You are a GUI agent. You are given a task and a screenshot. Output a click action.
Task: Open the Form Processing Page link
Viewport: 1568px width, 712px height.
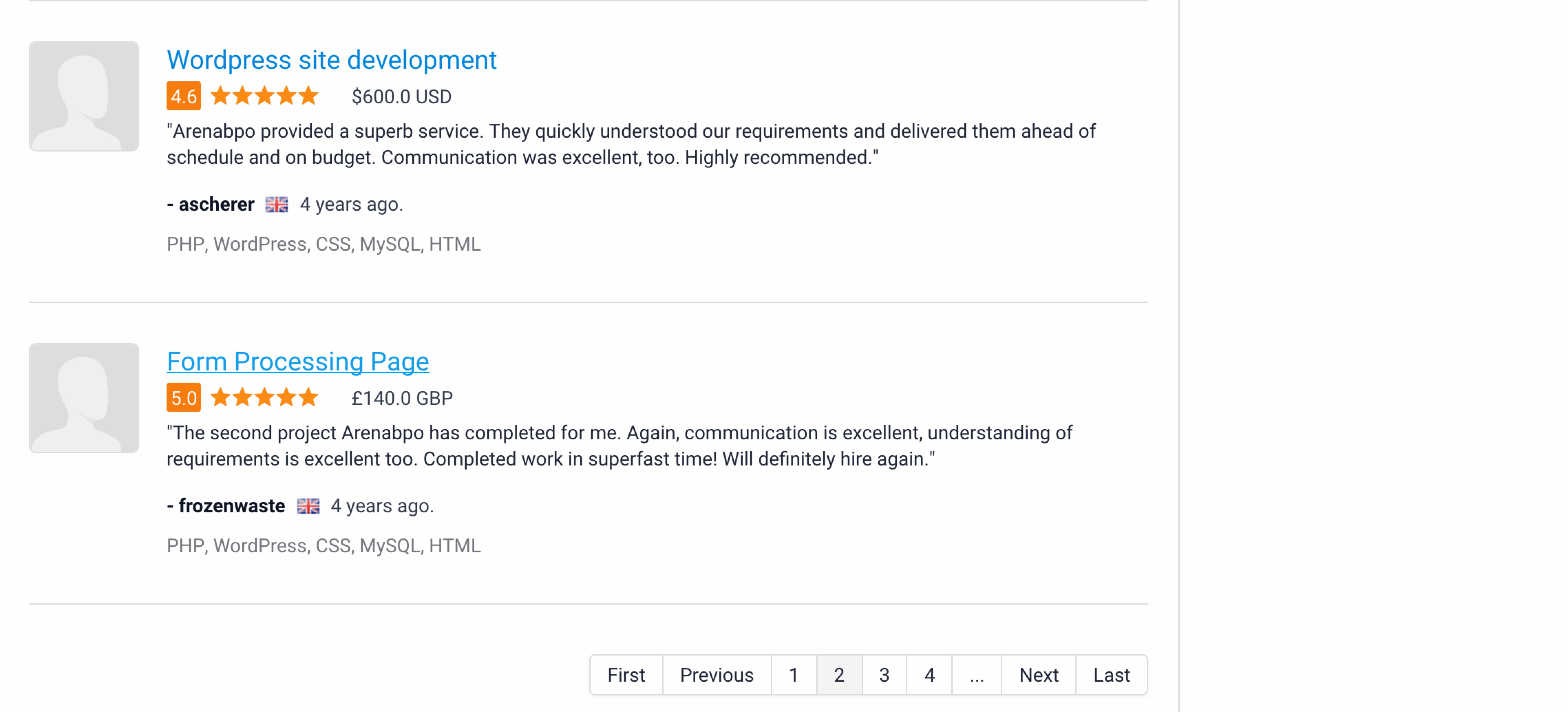(x=298, y=362)
